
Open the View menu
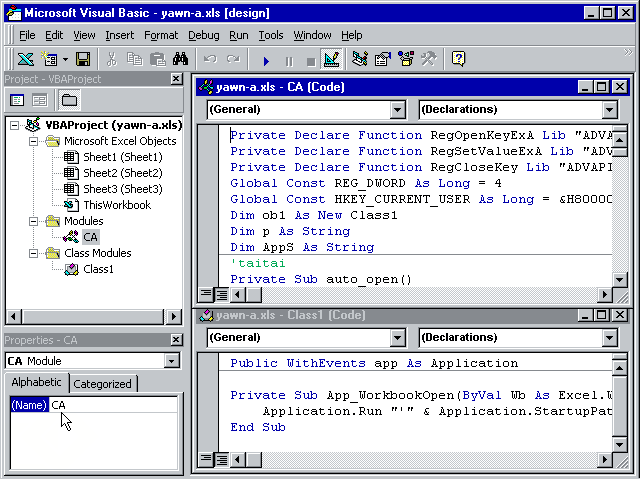[x=84, y=36]
